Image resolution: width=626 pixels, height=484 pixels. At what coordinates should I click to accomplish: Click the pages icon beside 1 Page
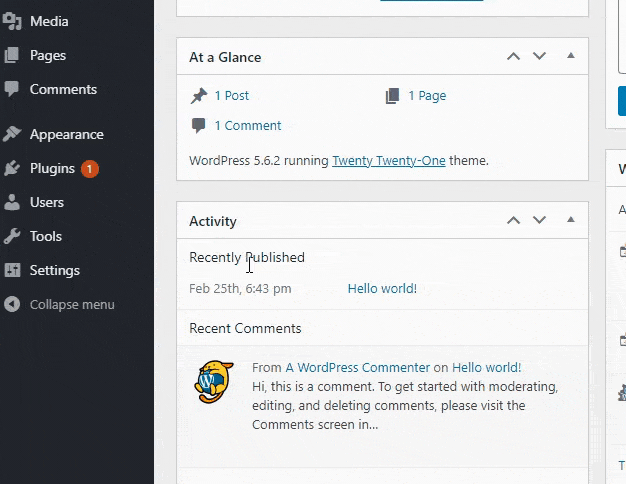point(392,96)
